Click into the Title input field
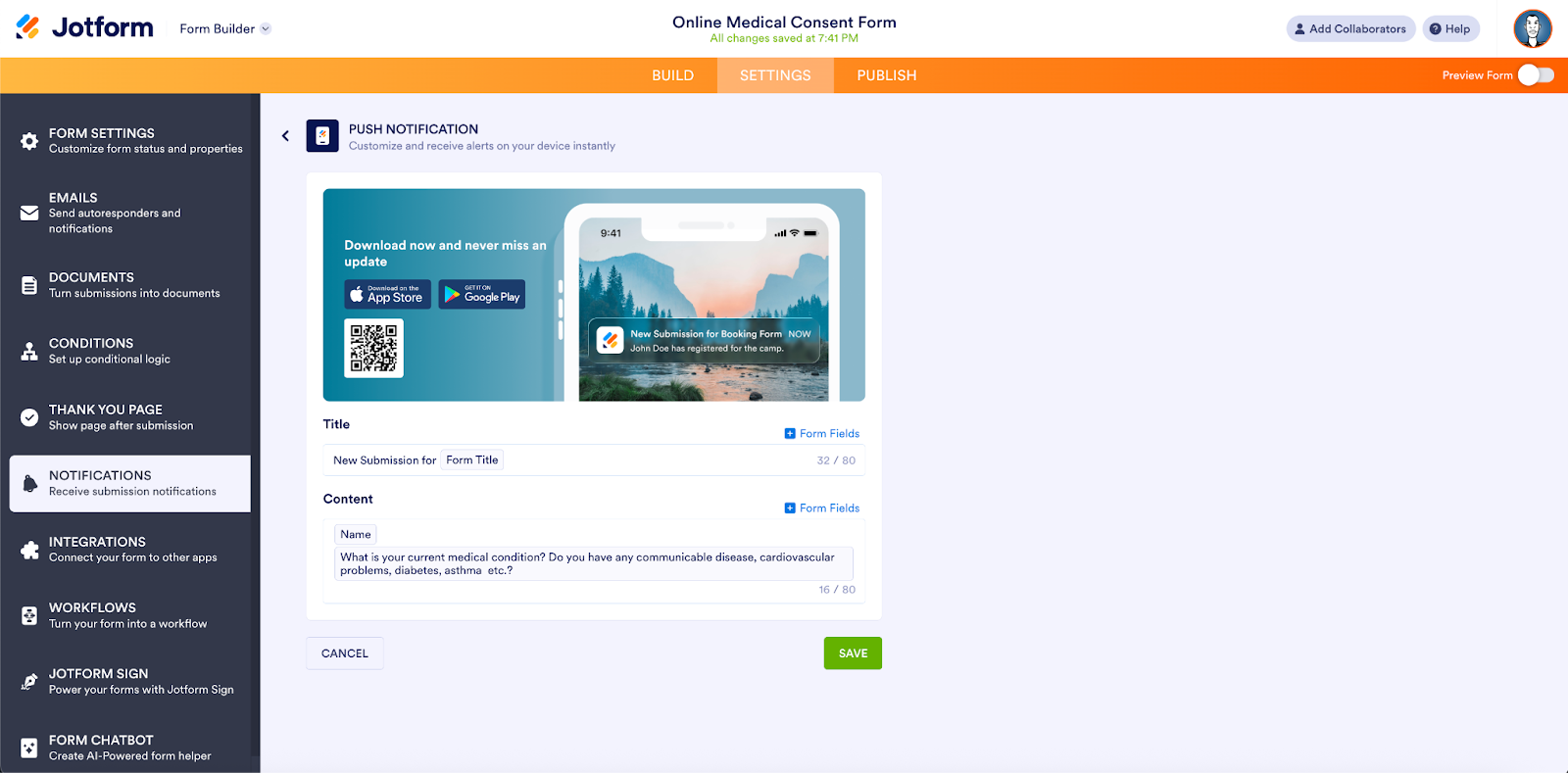1568x773 pixels. (647, 460)
